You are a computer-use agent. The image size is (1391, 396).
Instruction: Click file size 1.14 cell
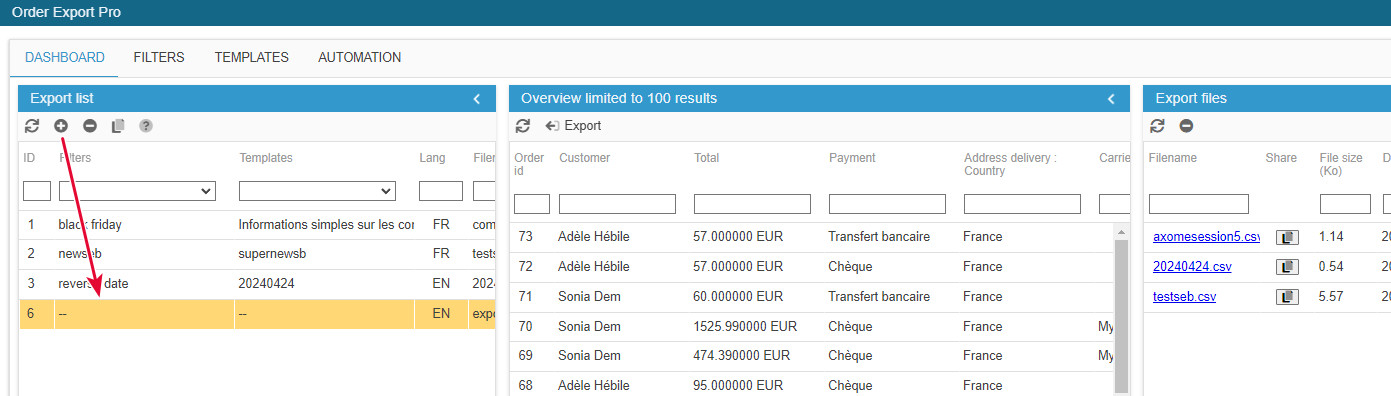[1333, 237]
